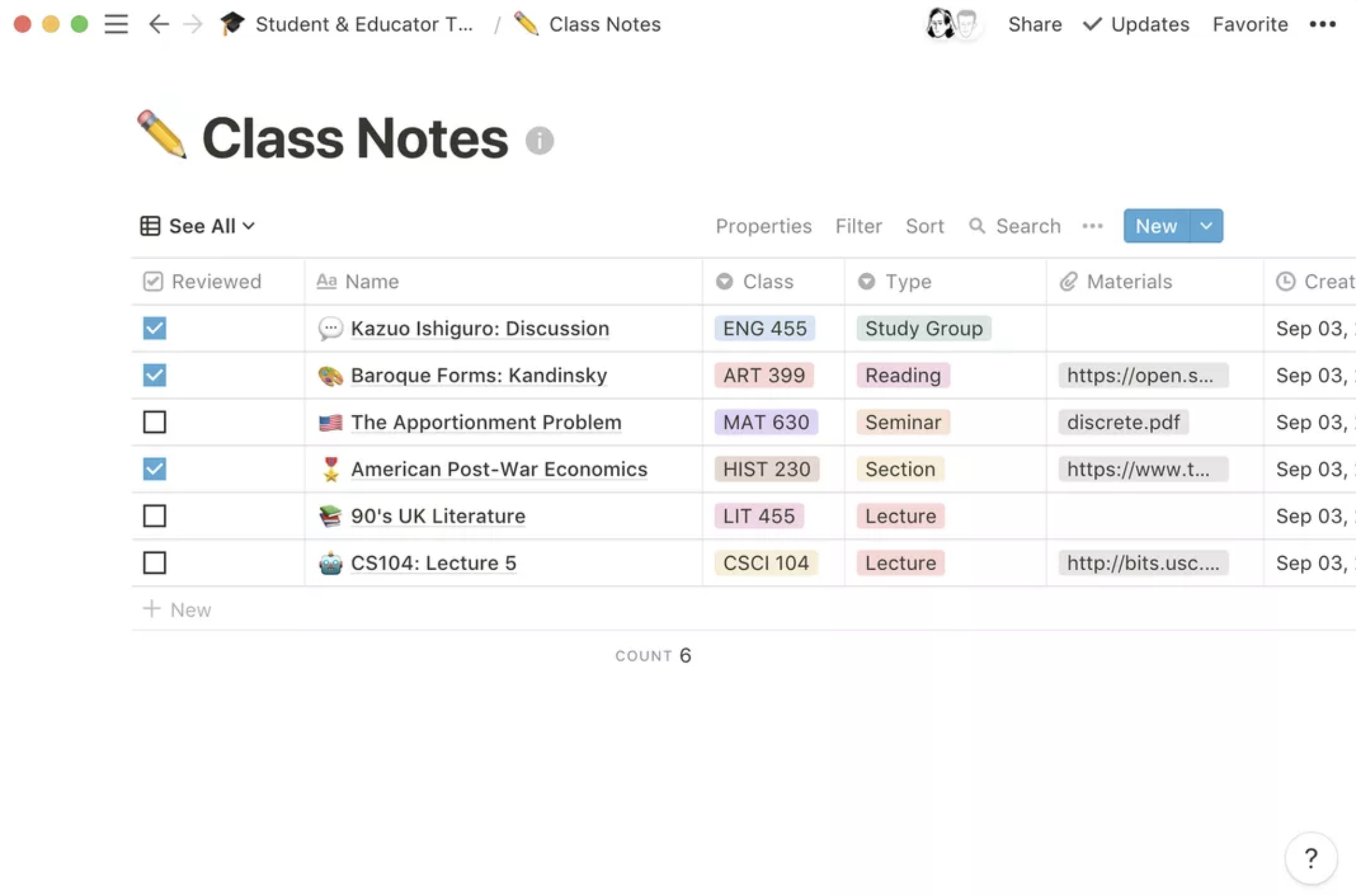The height and width of the screenshot is (896, 1356).
Task: Open help via the question mark icon
Action: 1310,858
